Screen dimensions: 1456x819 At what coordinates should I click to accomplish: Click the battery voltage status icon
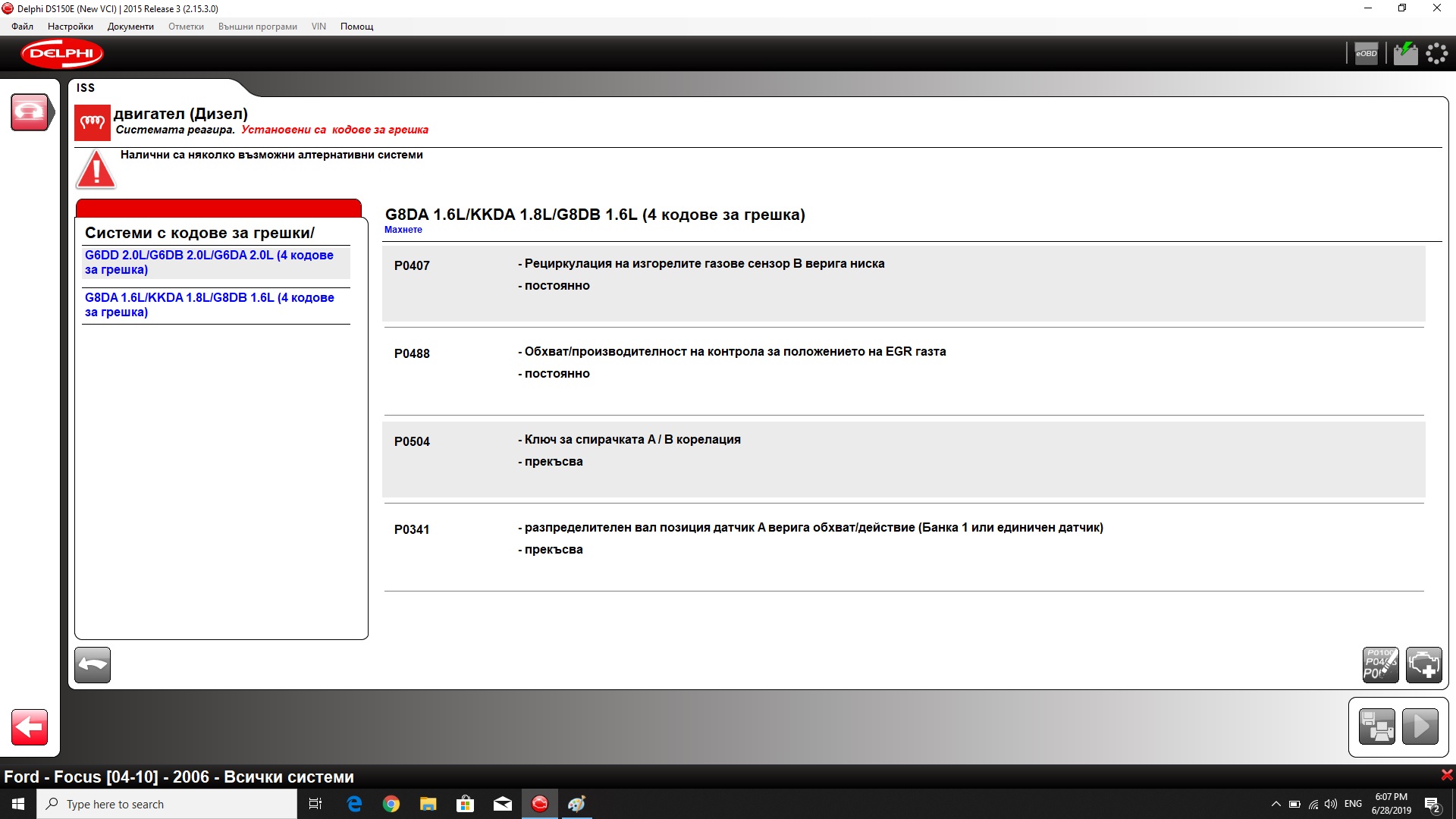1405,54
